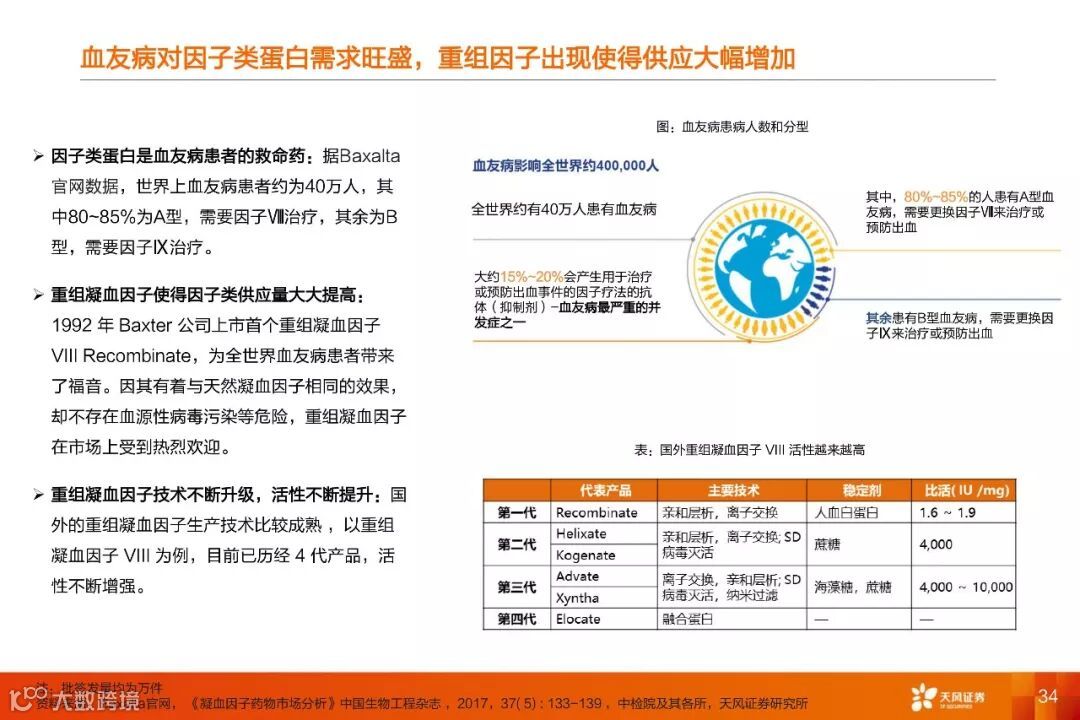Select the slide title starting with 血友病对因子类蛋白需求旺盛

438,58
